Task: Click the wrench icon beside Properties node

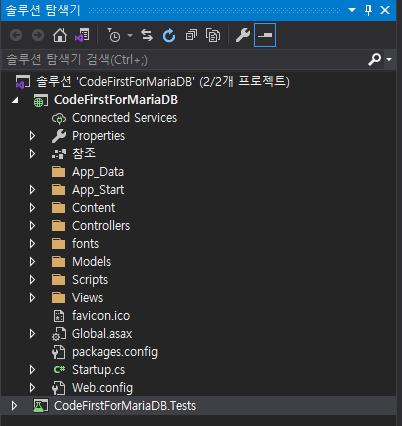Action: (x=59, y=136)
